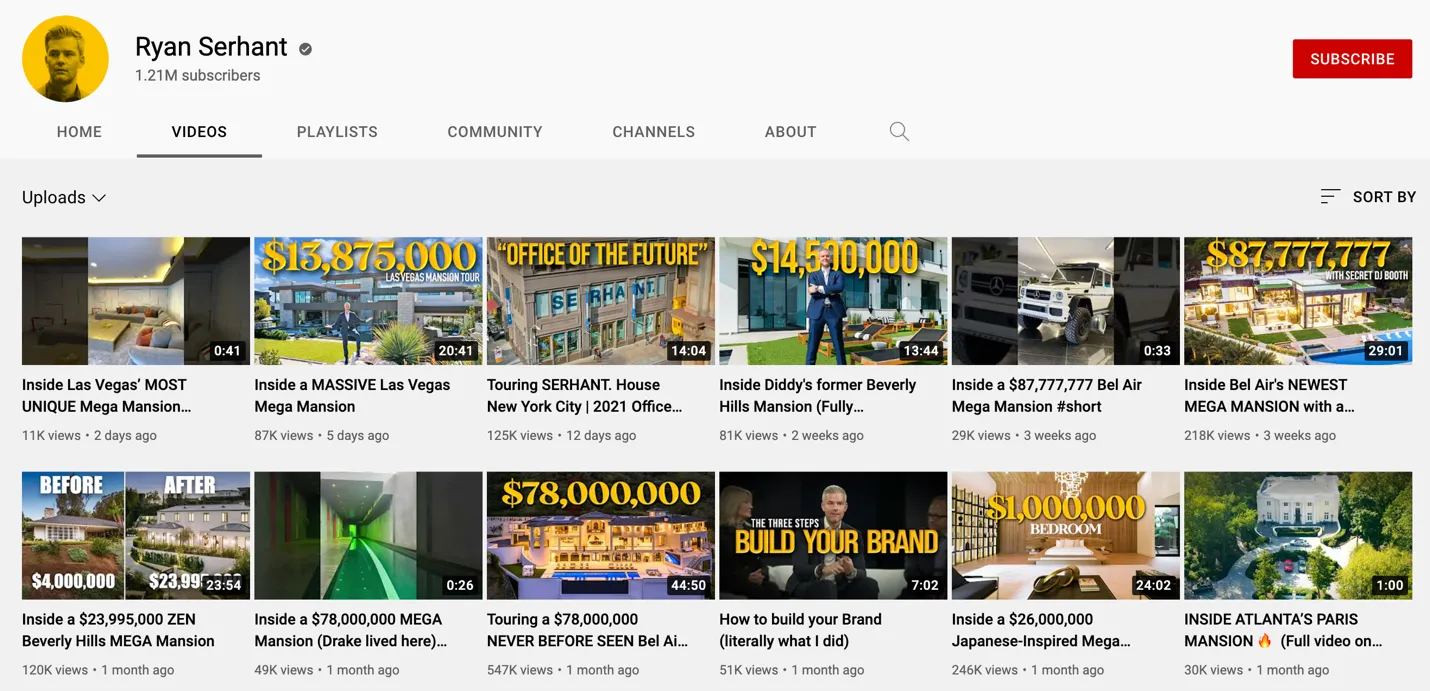Expand the Uploads dropdown
The image size is (1430, 691).
click(x=64, y=198)
